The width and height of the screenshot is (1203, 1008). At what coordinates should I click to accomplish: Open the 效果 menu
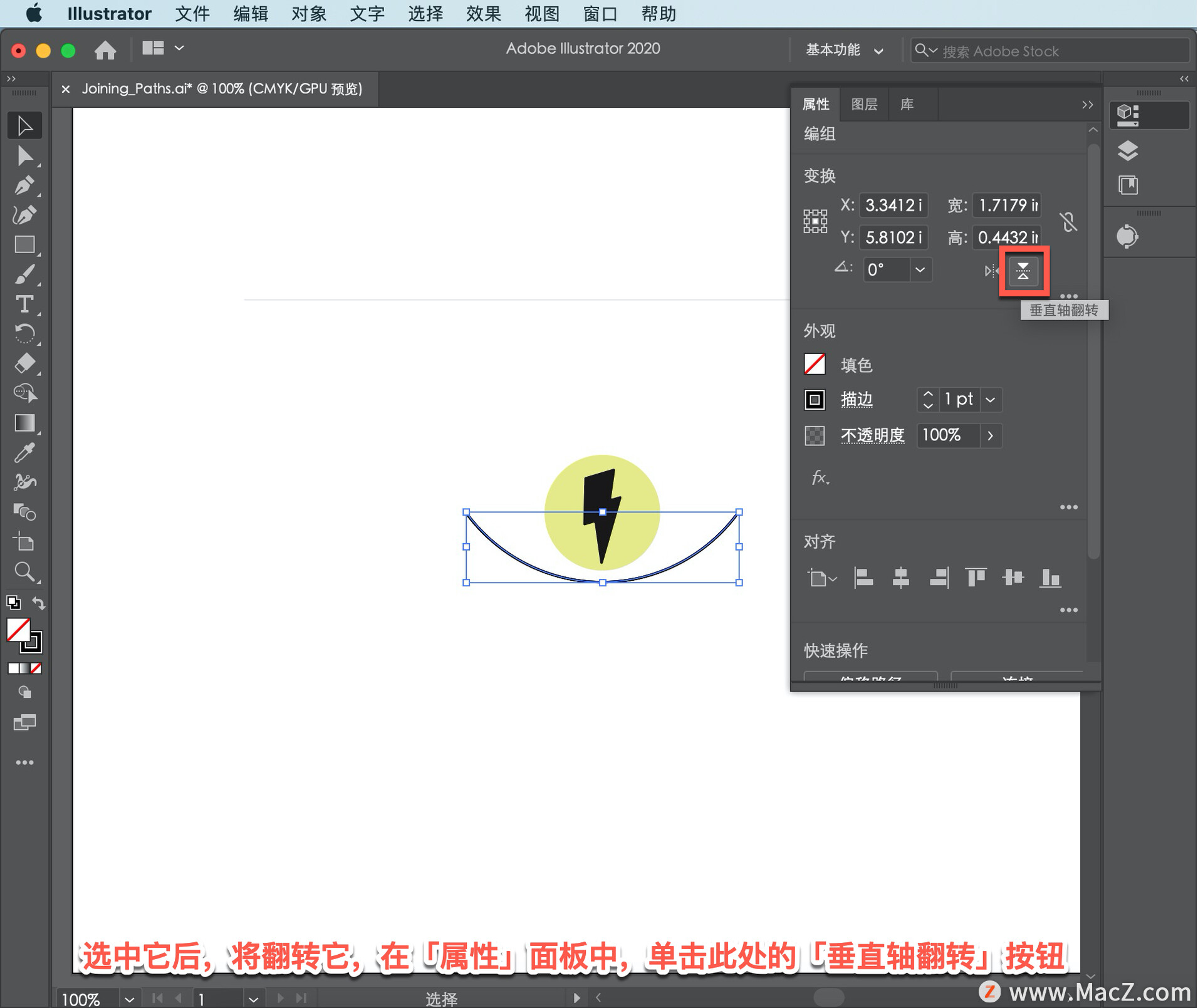482,13
